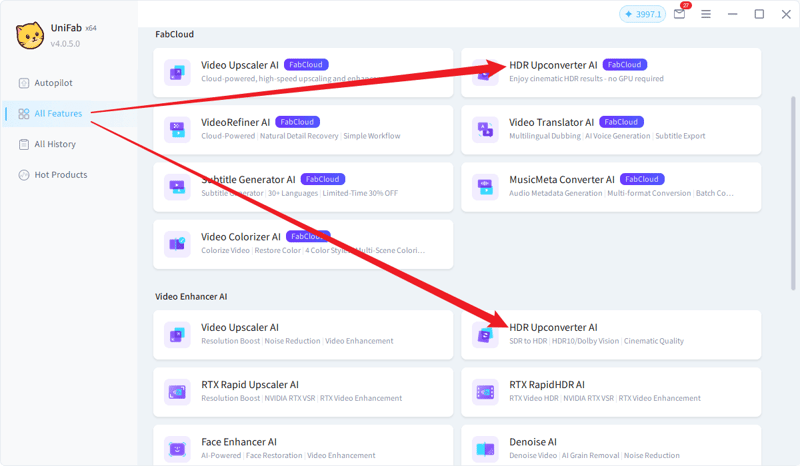This screenshot has width=800, height=466.
Task: Click 'Natural Detail Recovery' text
Action: [x=299, y=136]
